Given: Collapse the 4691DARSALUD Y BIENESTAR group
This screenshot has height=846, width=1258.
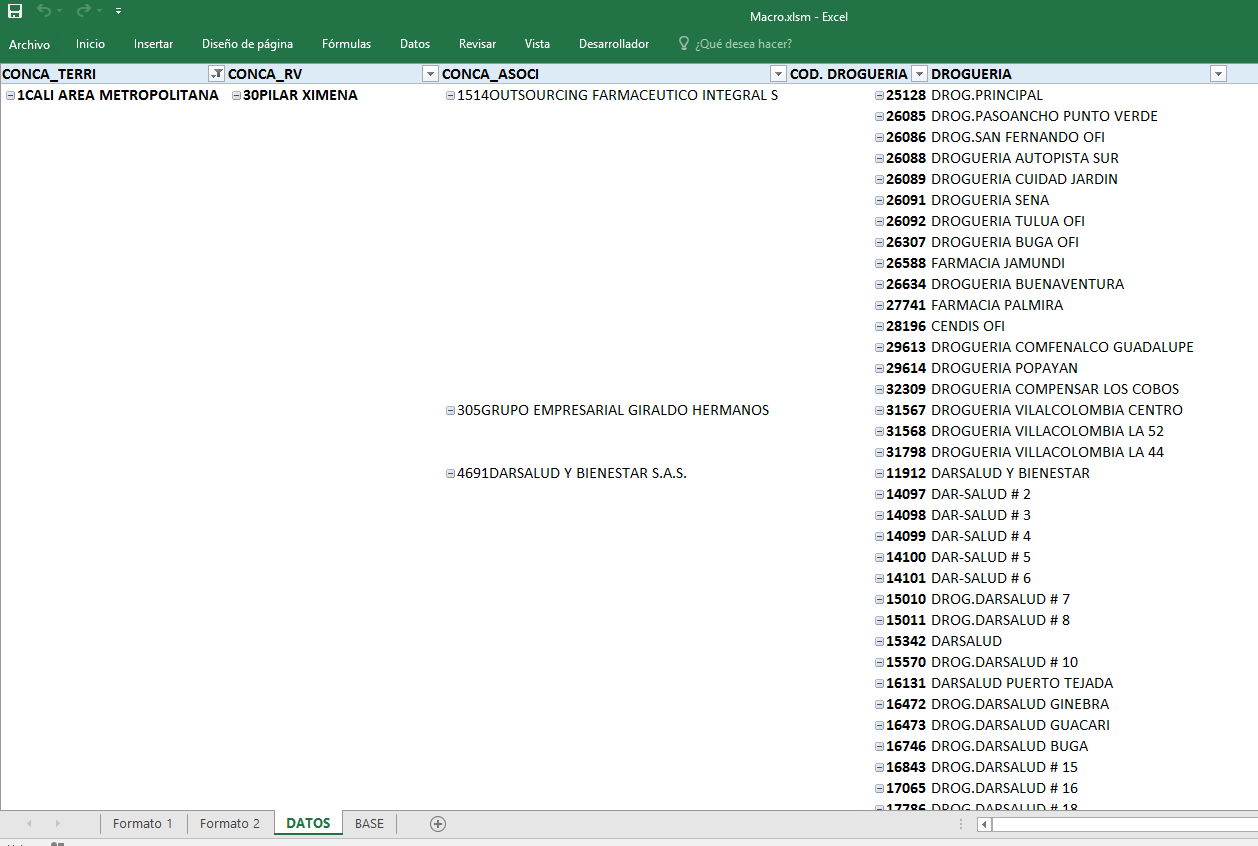Looking at the screenshot, I should (x=450, y=474).
